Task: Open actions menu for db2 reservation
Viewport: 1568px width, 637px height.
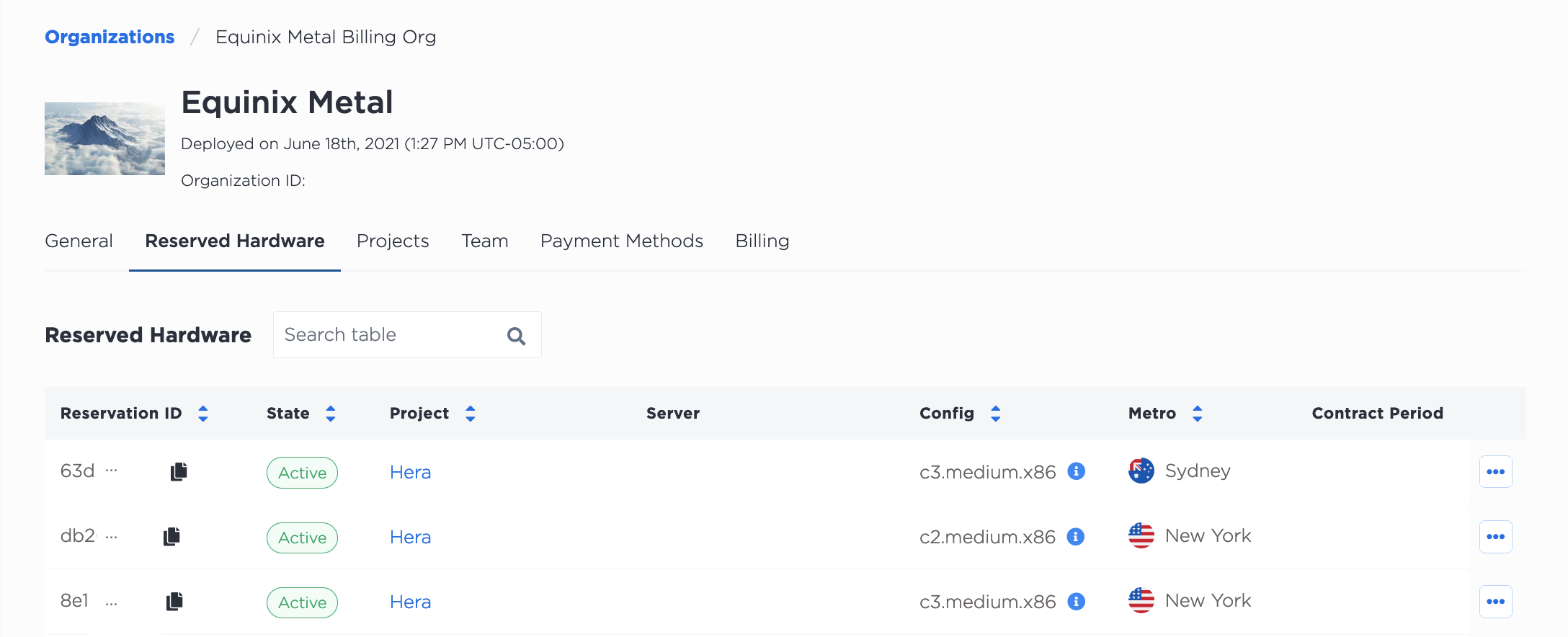Action: [1495, 537]
